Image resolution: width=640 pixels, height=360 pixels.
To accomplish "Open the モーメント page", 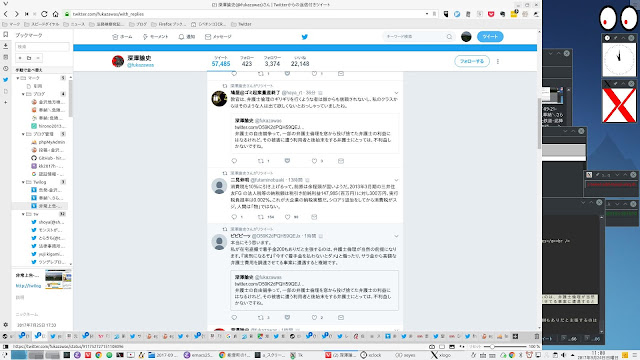I will [x=155, y=37].
